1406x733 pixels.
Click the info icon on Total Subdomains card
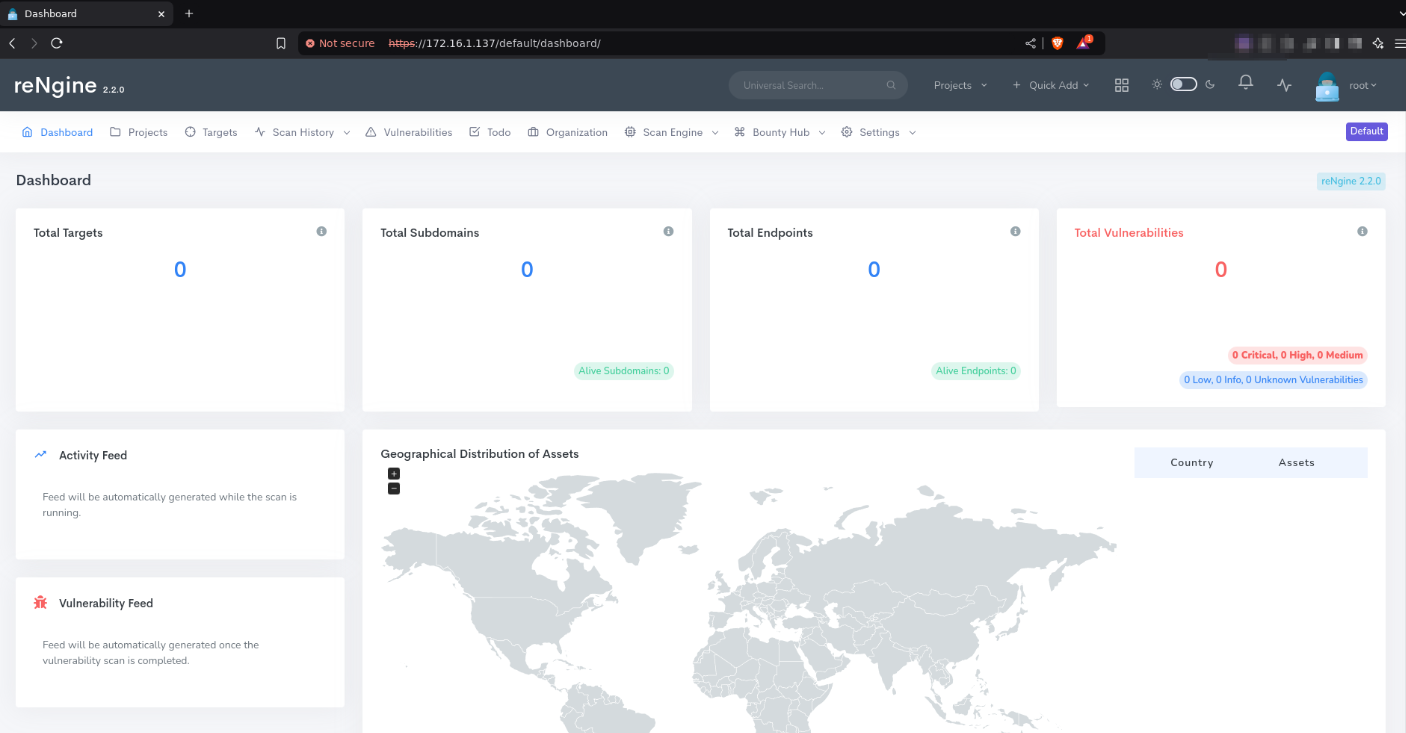click(x=669, y=231)
